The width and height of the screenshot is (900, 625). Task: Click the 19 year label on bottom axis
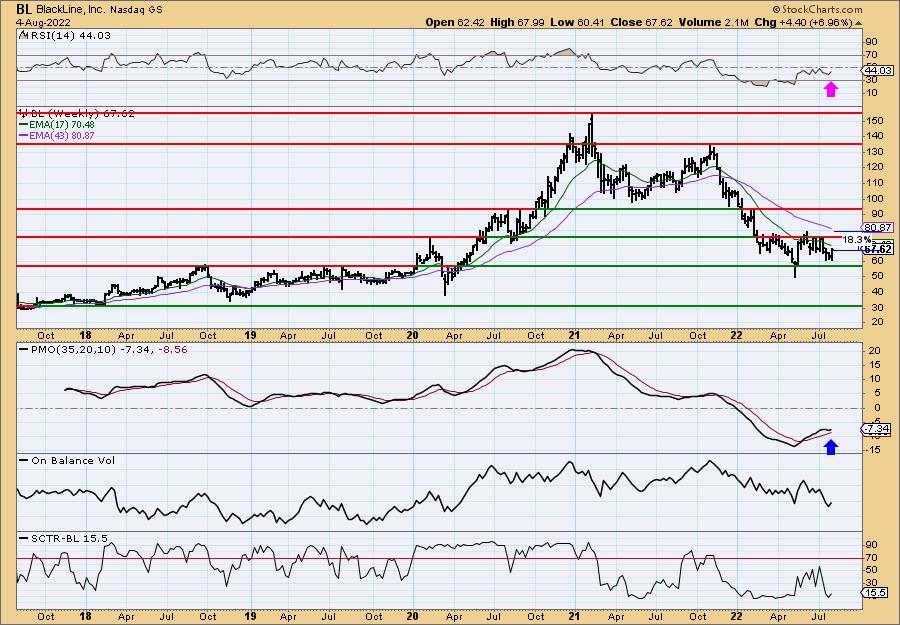(x=250, y=616)
